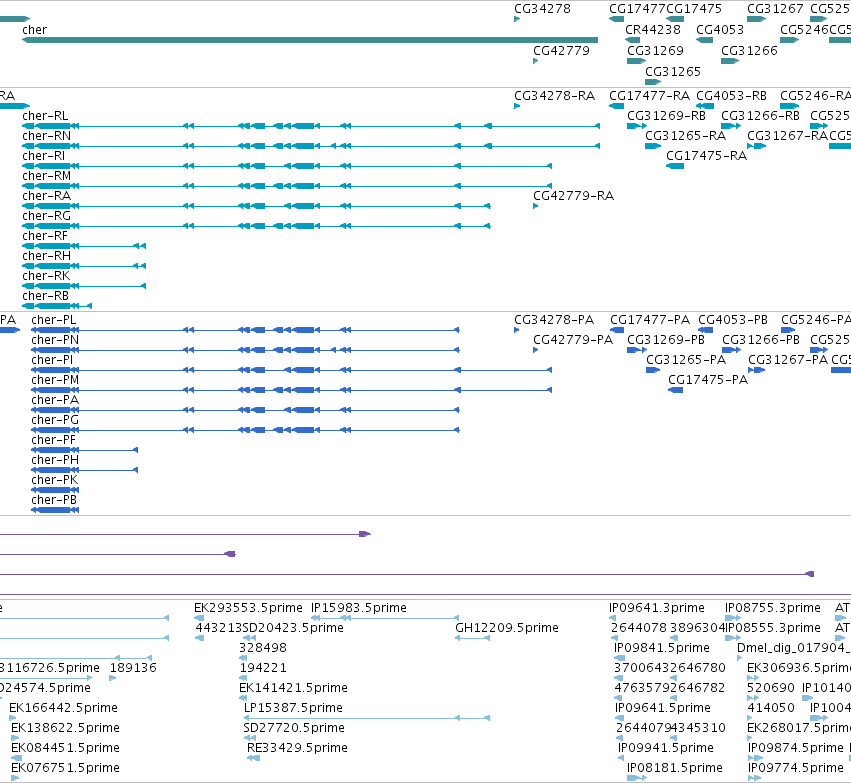Open EST IP08181.5prime label
This screenshot has height=783, width=851.
(675, 768)
